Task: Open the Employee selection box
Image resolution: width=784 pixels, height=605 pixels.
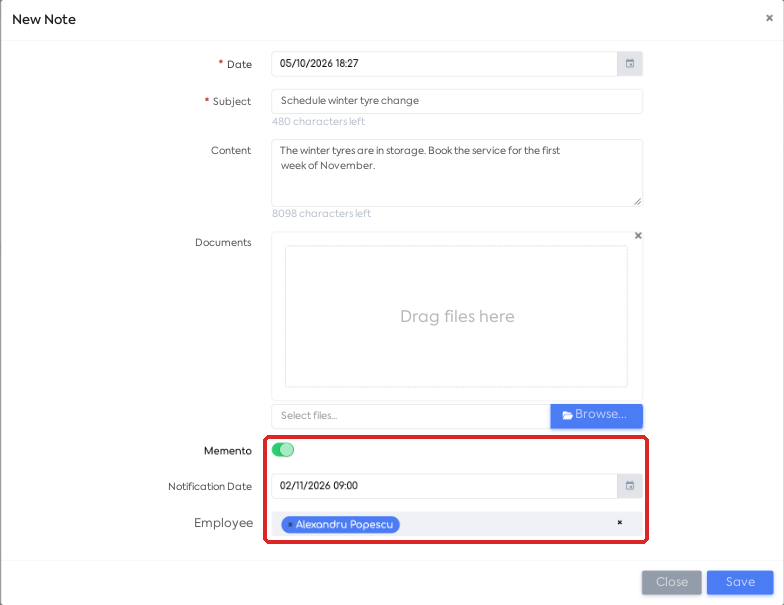Action: tap(457, 524)
